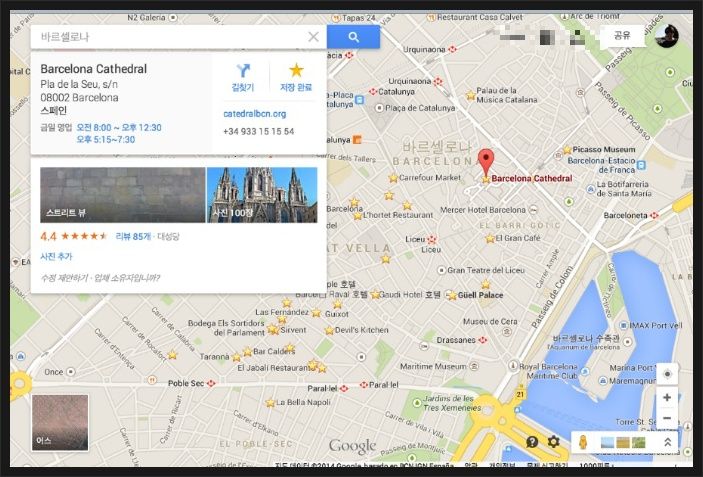Click the Liceu metro station icon
The width and height of the screenshot is (703, 477).
click(x=432, y=239)
